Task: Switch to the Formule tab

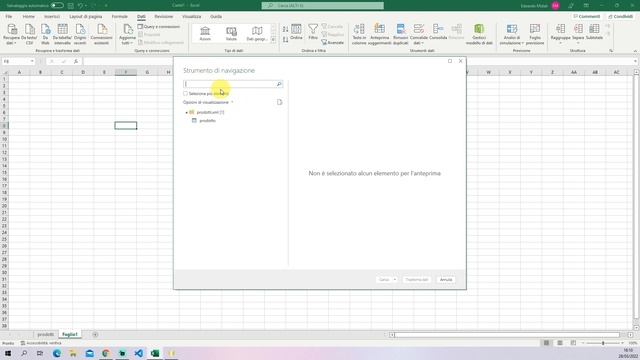Action: (120, 17)
